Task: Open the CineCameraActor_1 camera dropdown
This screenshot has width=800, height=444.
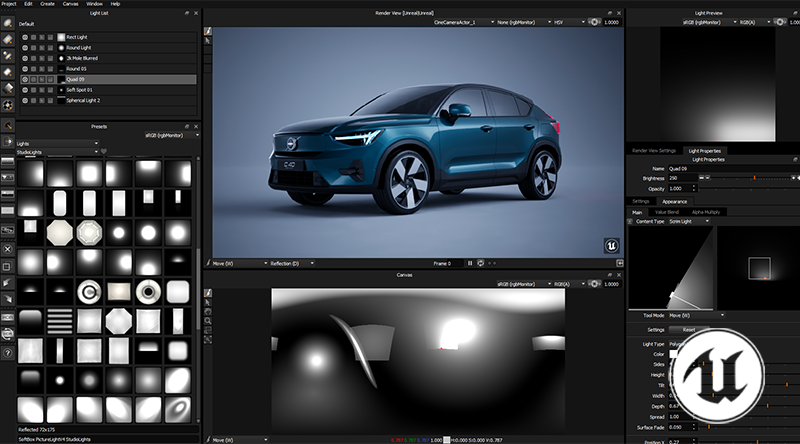Action: coord(464,22)
